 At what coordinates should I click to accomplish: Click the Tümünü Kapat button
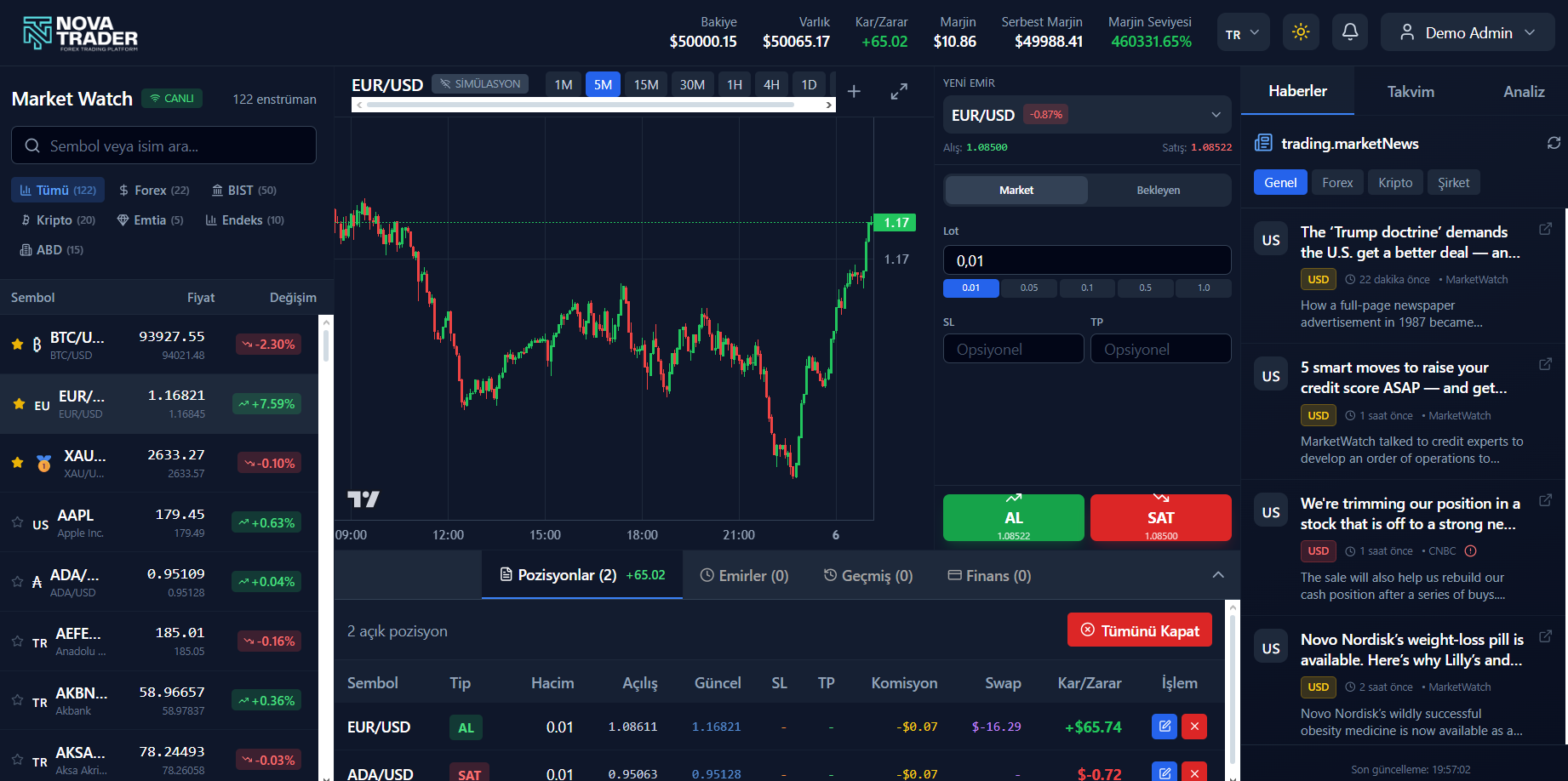coord(1139,630)
